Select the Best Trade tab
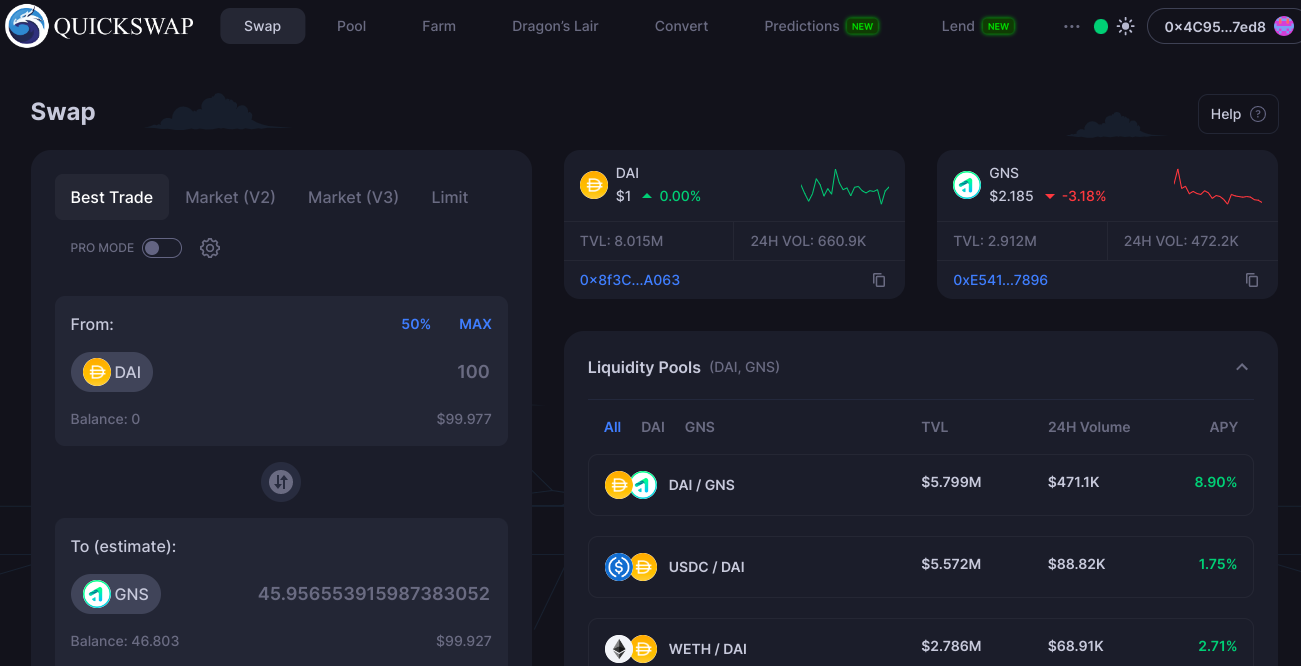This screenshot has height=666, width=1301. (x=112, y=197)
